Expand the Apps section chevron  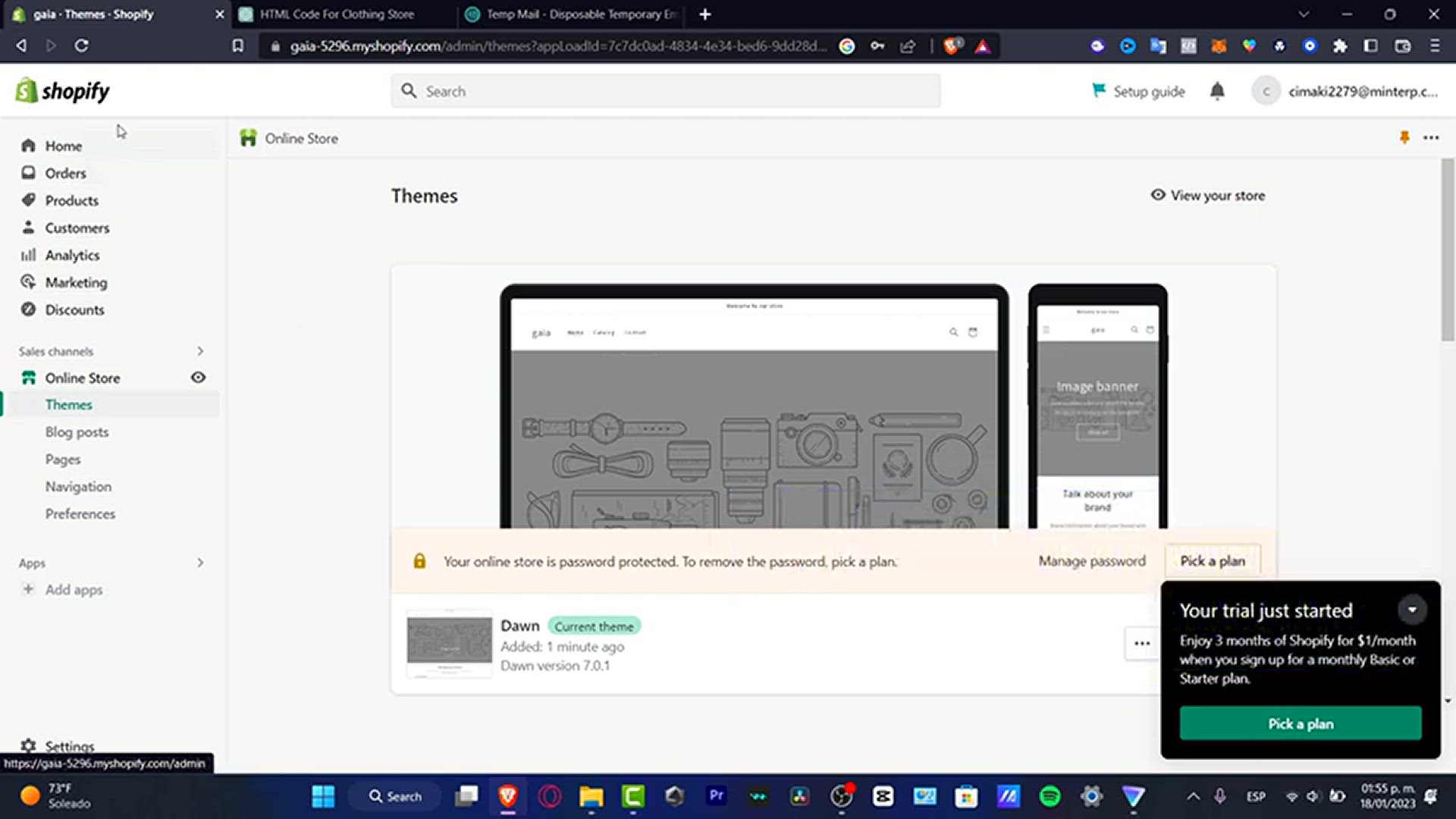pyautogui.click(x=200, y=563)
